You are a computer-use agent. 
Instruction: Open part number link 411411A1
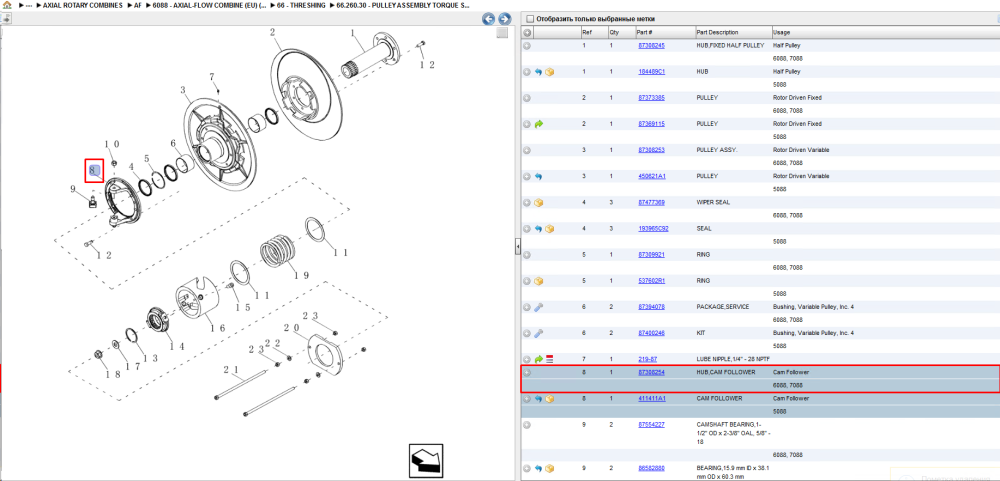tap(651, 399)
